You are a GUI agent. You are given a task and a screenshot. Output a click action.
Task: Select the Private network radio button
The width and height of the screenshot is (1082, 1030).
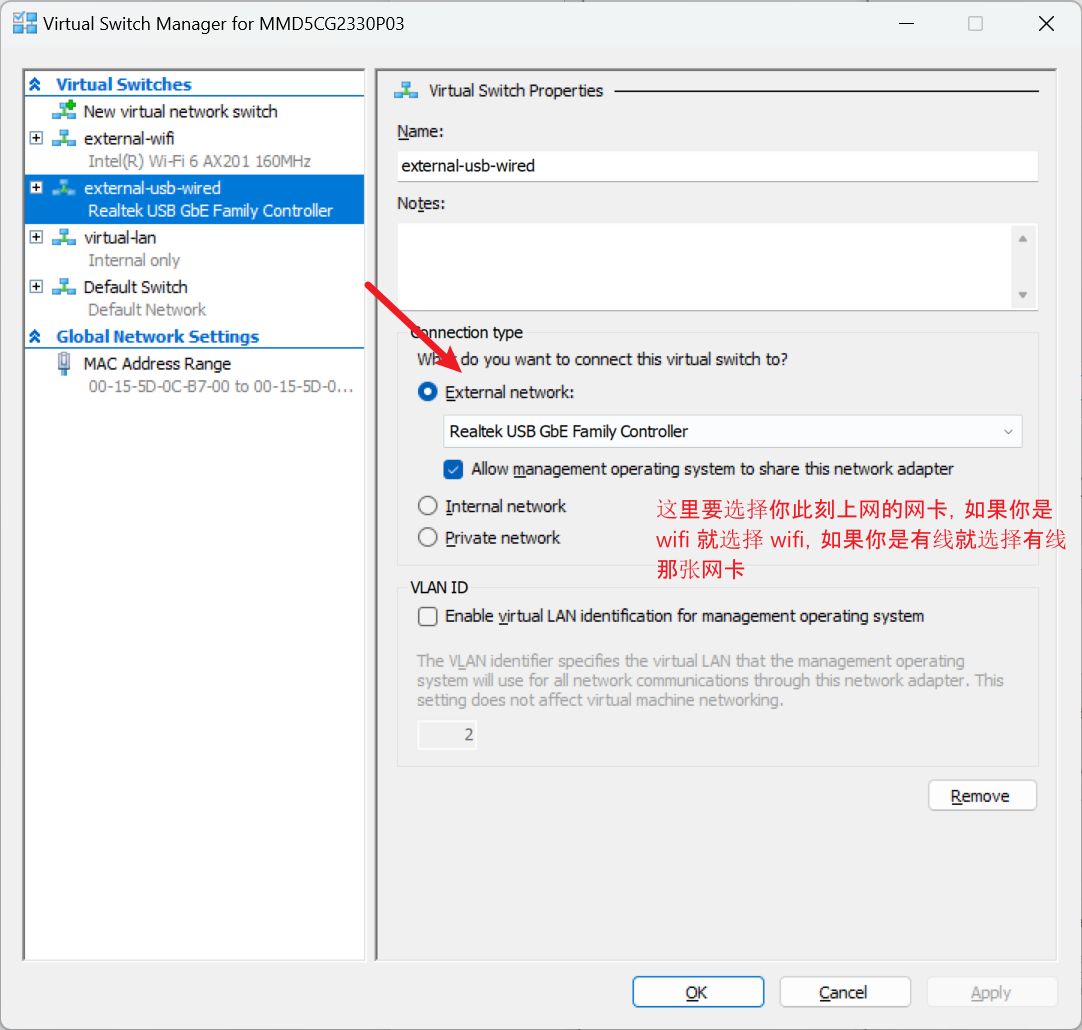(428, 538)
